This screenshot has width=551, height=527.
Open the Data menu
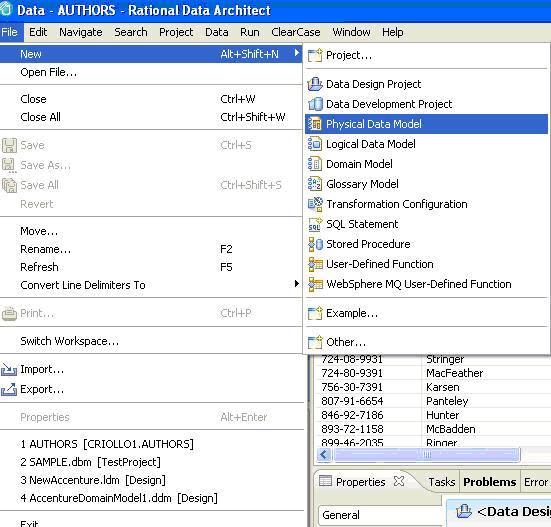pyautogui.click(x=217, y=32)
